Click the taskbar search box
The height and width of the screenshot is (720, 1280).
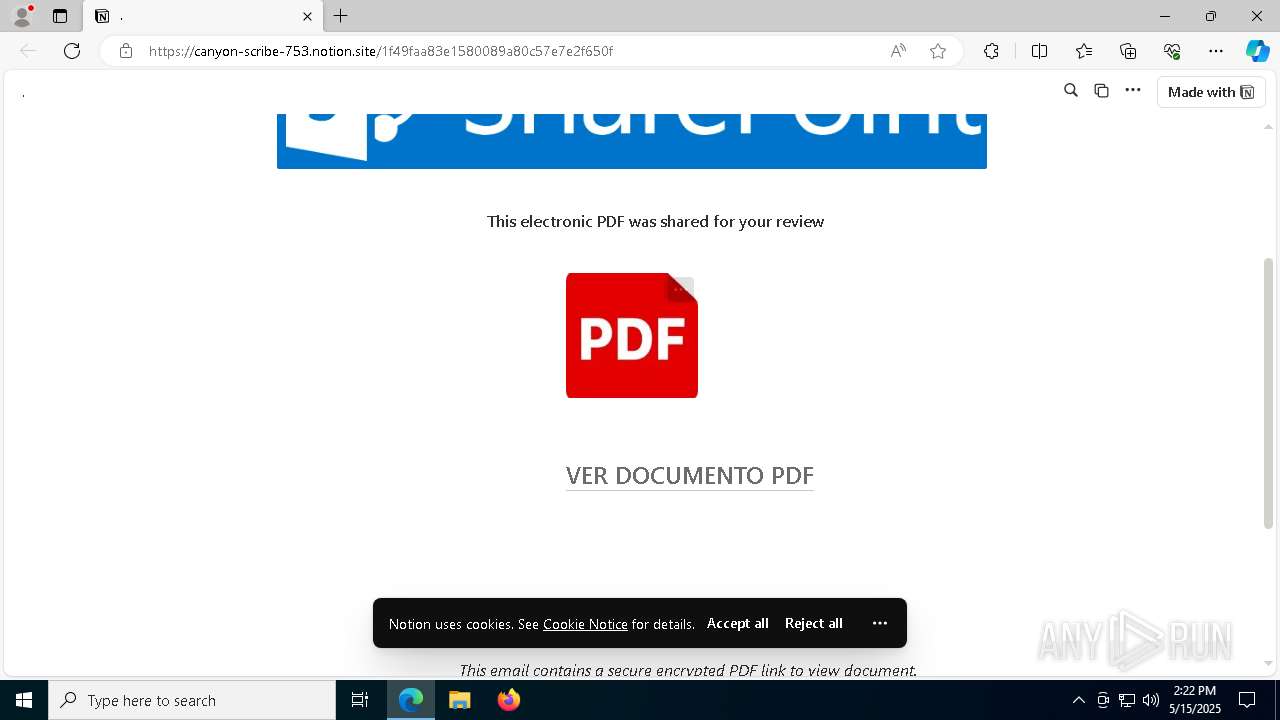coord(192,700)
